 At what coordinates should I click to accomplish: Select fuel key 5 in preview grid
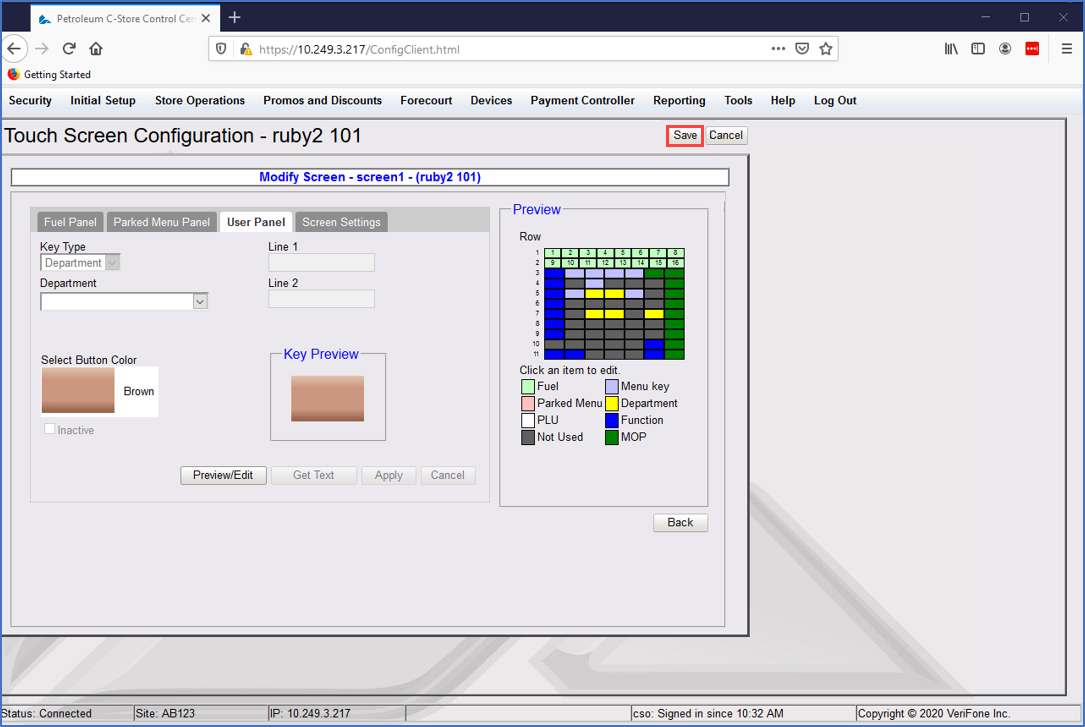(x=623, y=253)
